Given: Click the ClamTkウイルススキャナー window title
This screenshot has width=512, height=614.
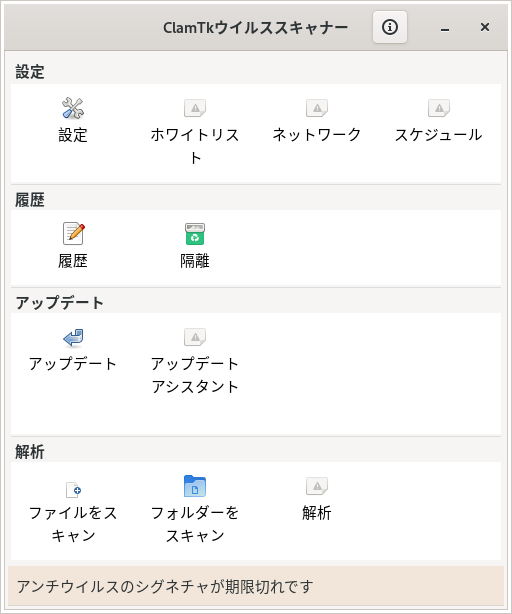Looking at the screenshot, I should 255,27.
